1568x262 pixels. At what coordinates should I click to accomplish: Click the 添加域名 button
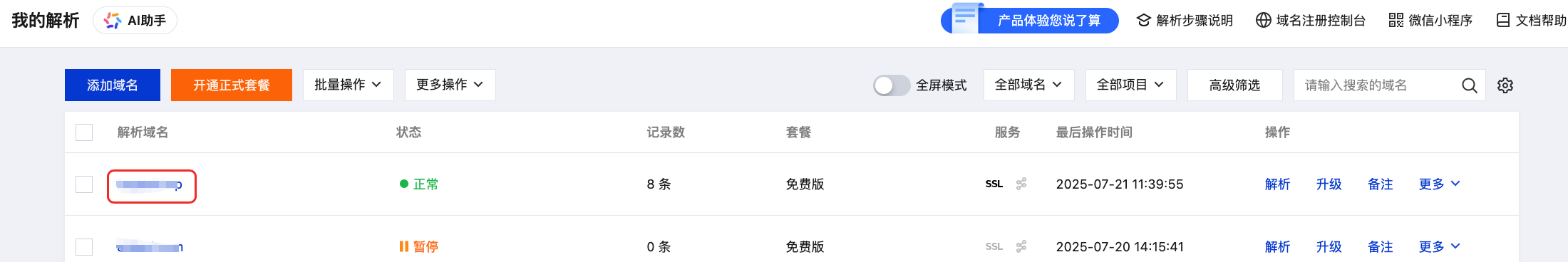click(113, 85)
